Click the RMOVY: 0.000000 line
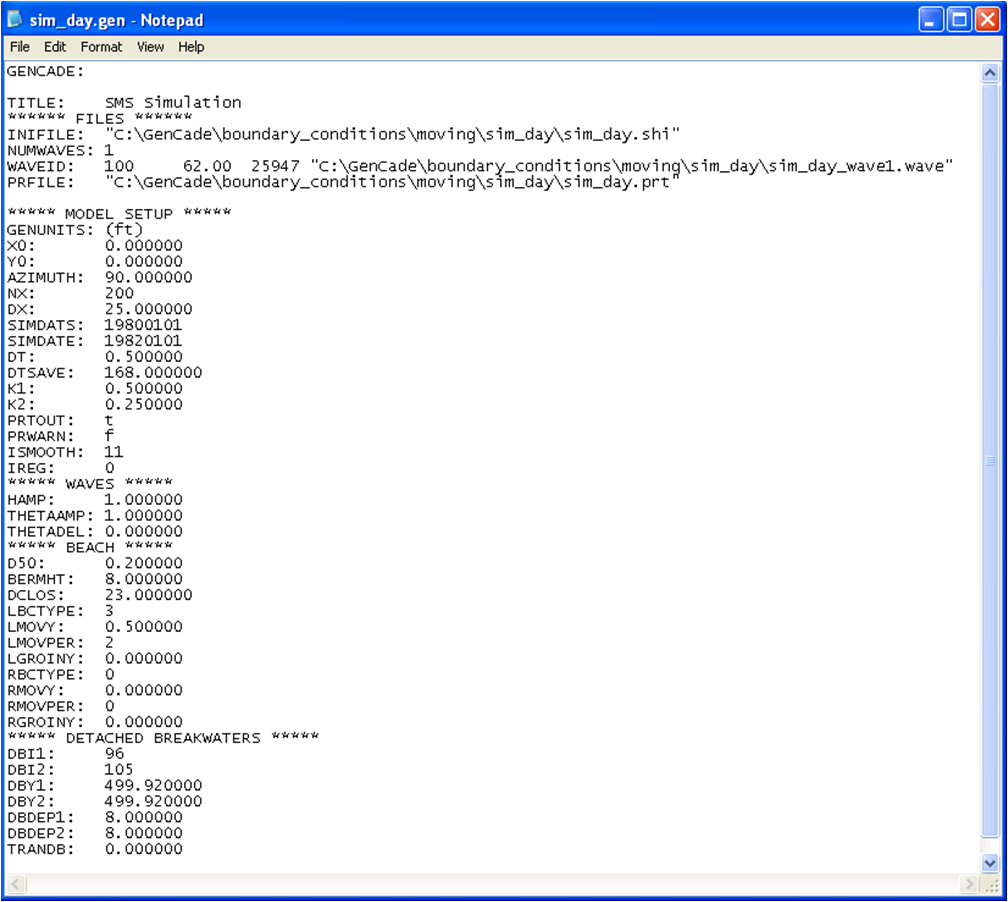This screenshot has width=1008, height=902. pyautogui.click(x=94, y=690)
